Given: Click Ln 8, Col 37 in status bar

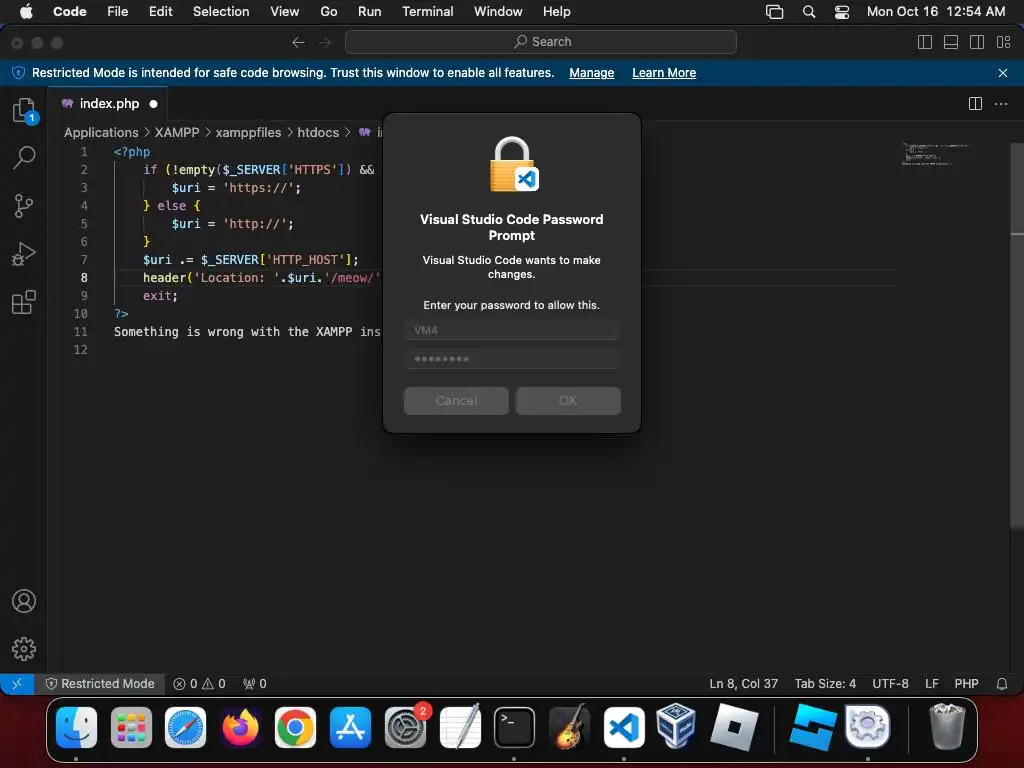Looking at the screenshot, I should [744, 684].
